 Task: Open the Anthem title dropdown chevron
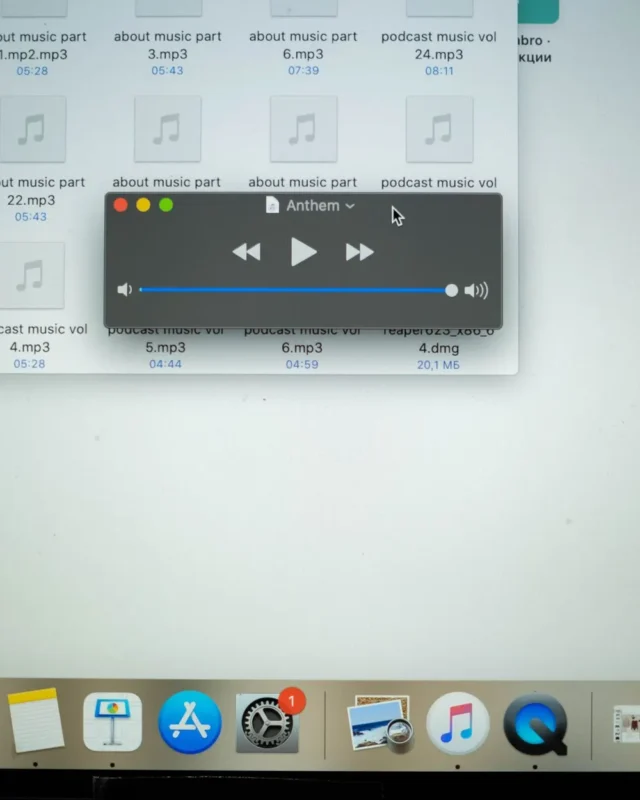click(x=350, y=206)
